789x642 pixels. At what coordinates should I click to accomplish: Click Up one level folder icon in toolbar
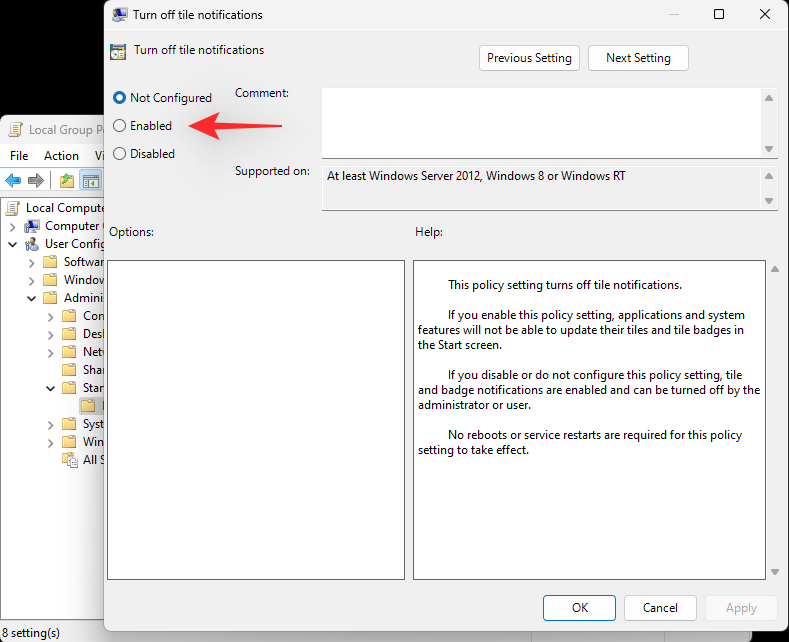(66, 181)
